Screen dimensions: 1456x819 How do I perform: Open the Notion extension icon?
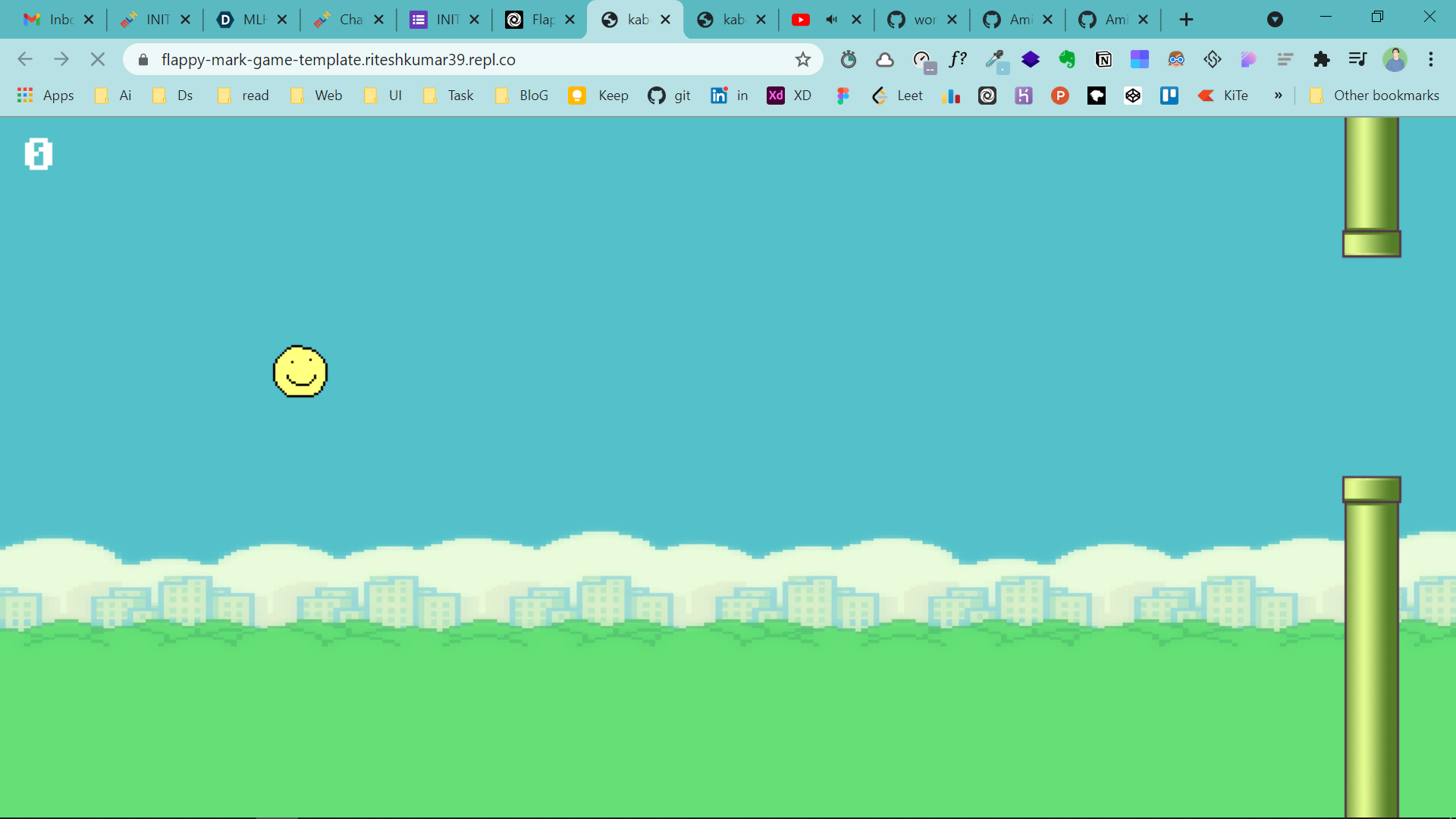[1103, 59]
